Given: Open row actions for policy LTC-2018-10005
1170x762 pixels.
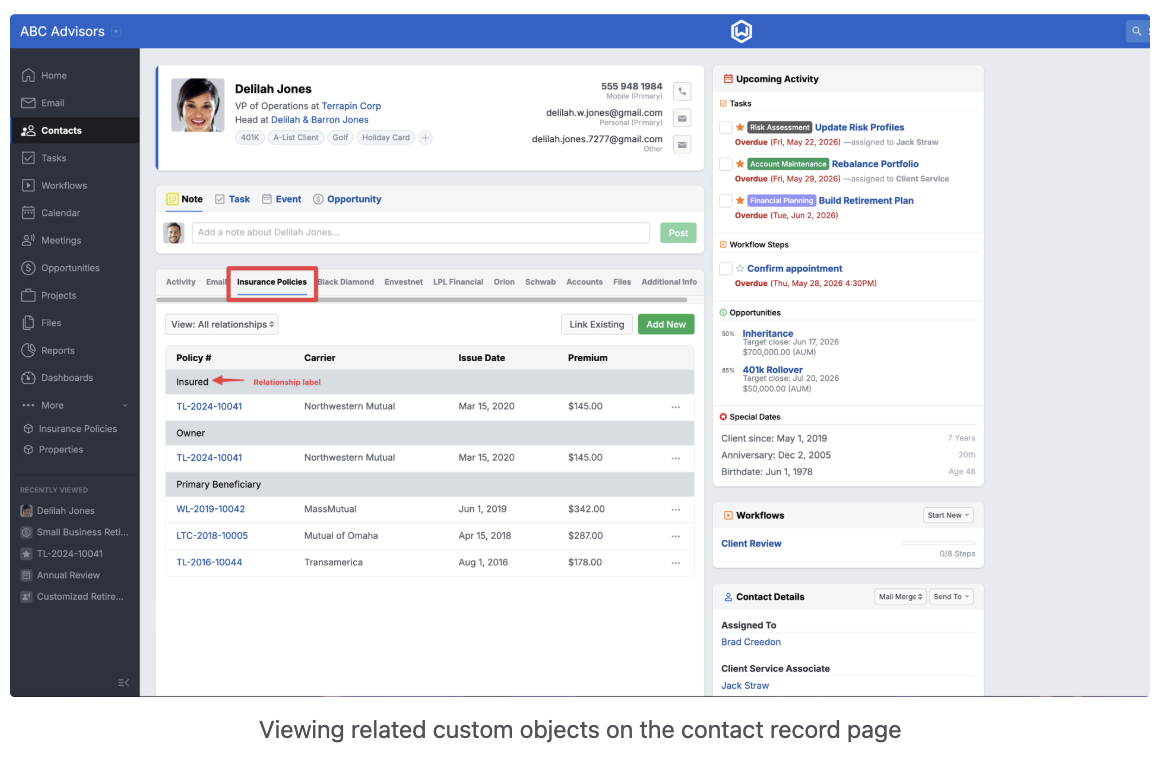Looking at the screenshot, I should [x=675, y=536].
